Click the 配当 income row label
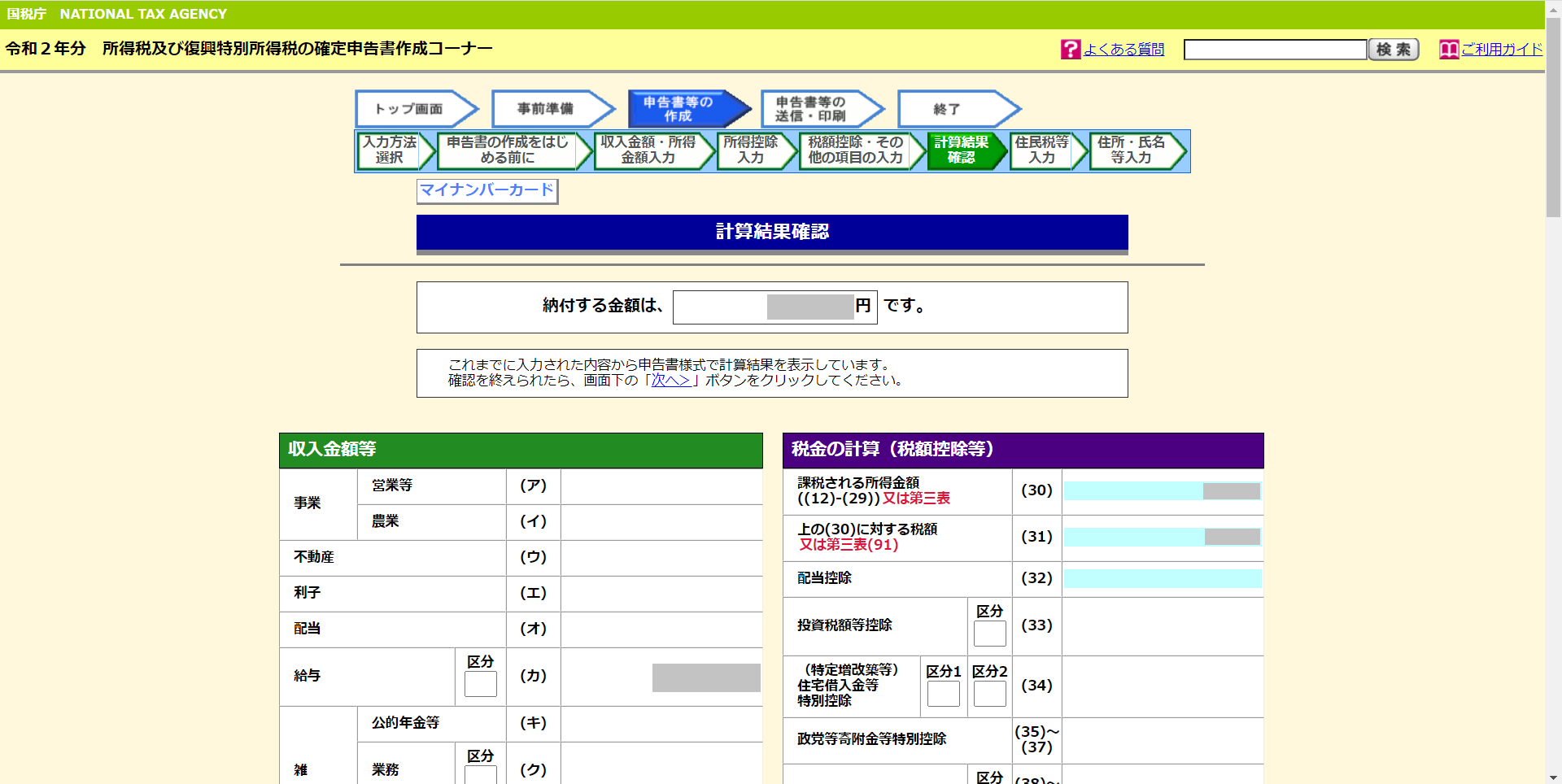The height and width of the screenshot is (784, 1562). (x=308, y=629)
